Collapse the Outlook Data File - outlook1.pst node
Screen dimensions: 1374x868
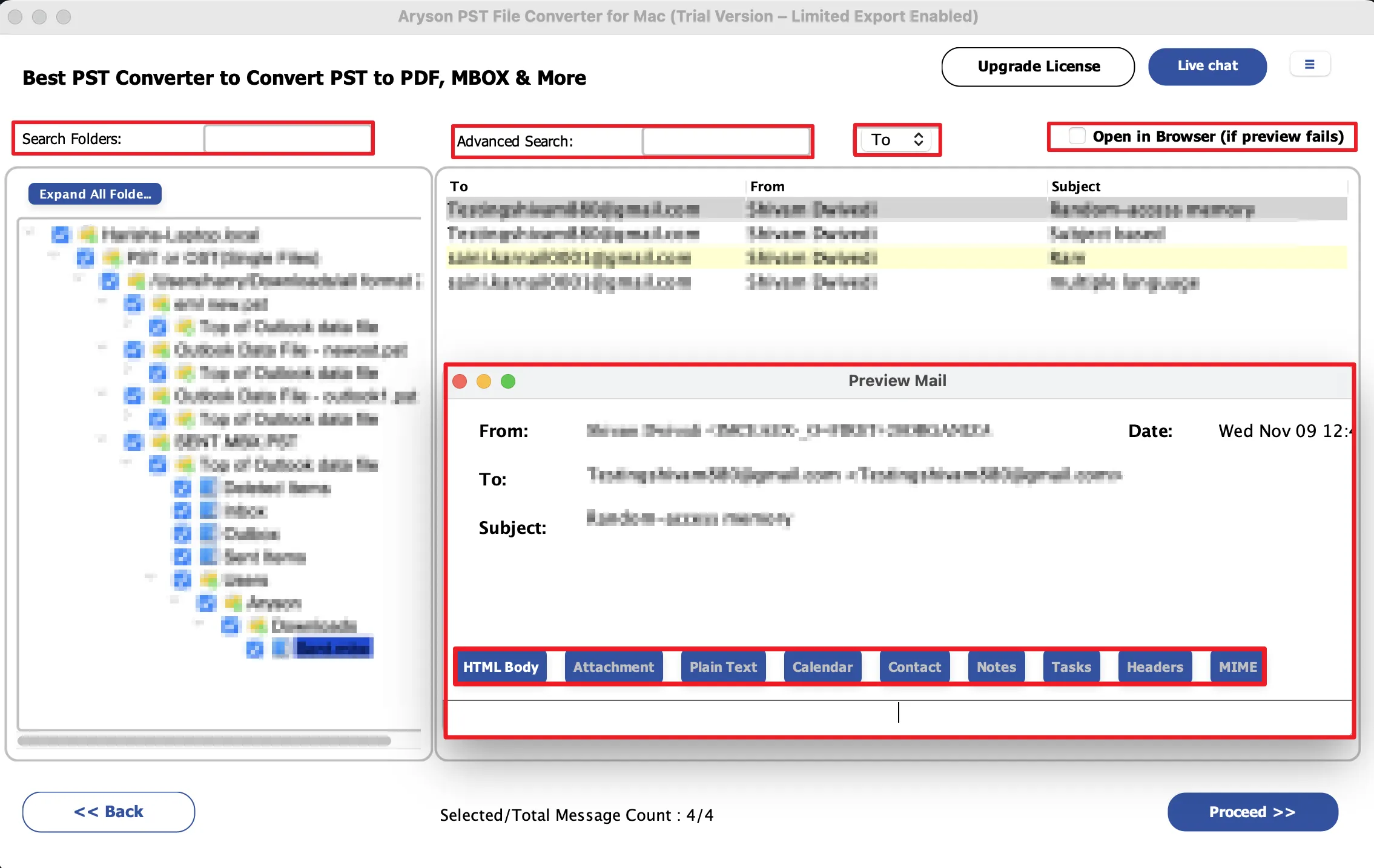pyautogui.click(x=102, y=393)
